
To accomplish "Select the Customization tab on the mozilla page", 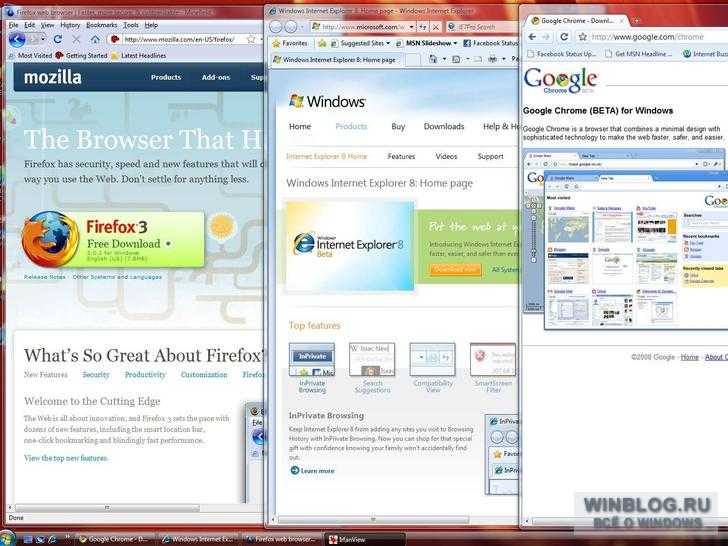I will tap(204, 375).
